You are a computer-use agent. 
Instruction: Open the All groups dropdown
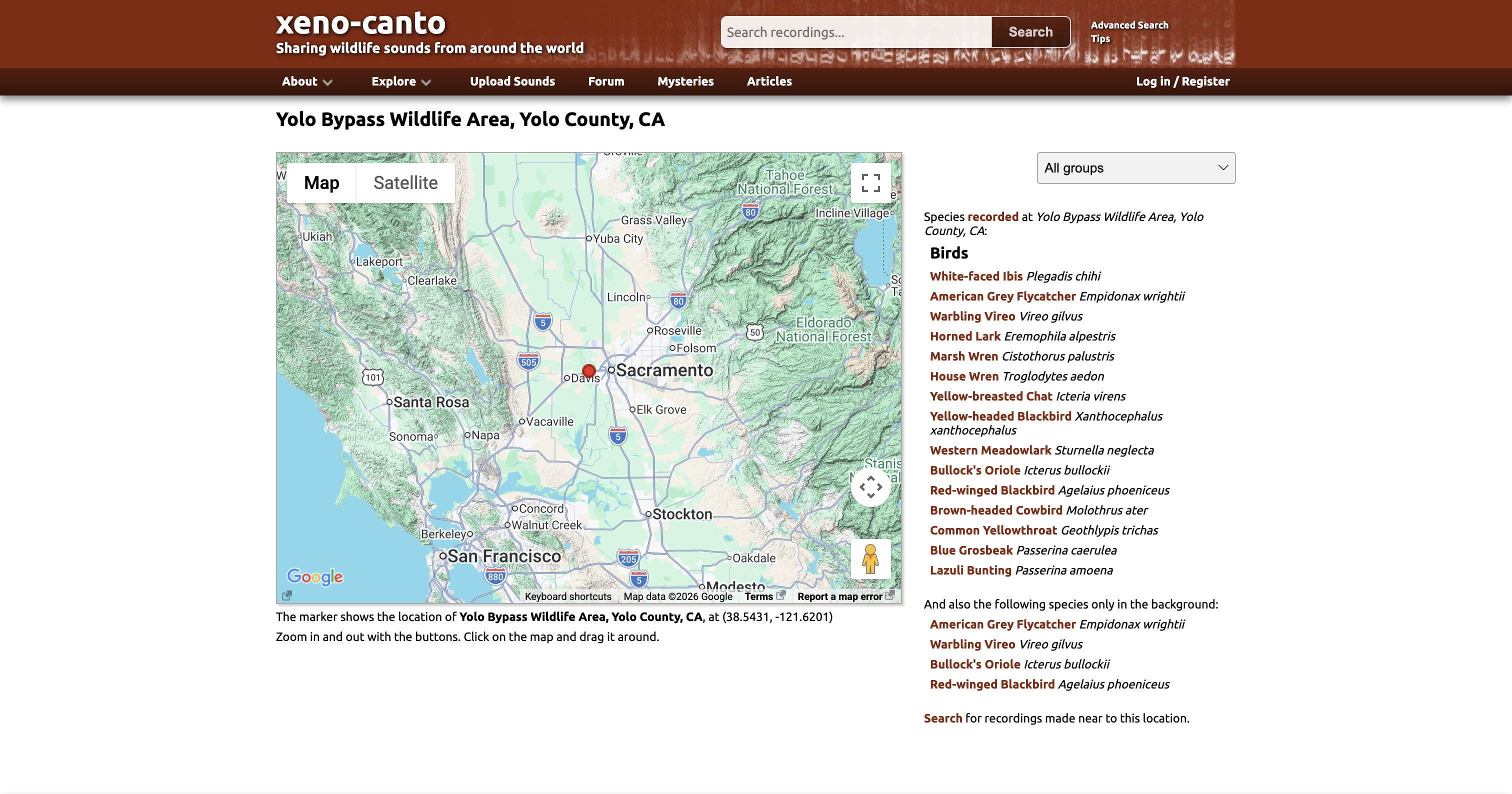[x=1136, y=168]
